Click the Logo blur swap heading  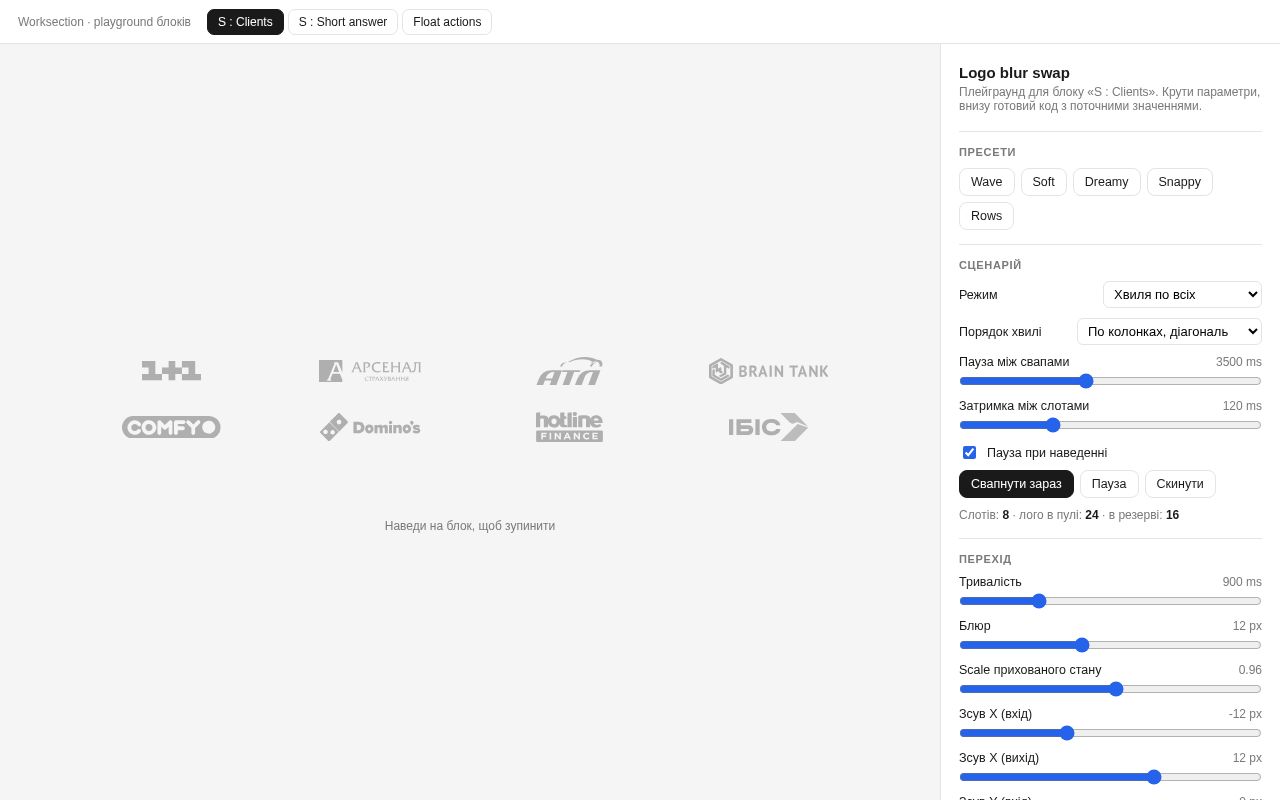coord(1014,72)
